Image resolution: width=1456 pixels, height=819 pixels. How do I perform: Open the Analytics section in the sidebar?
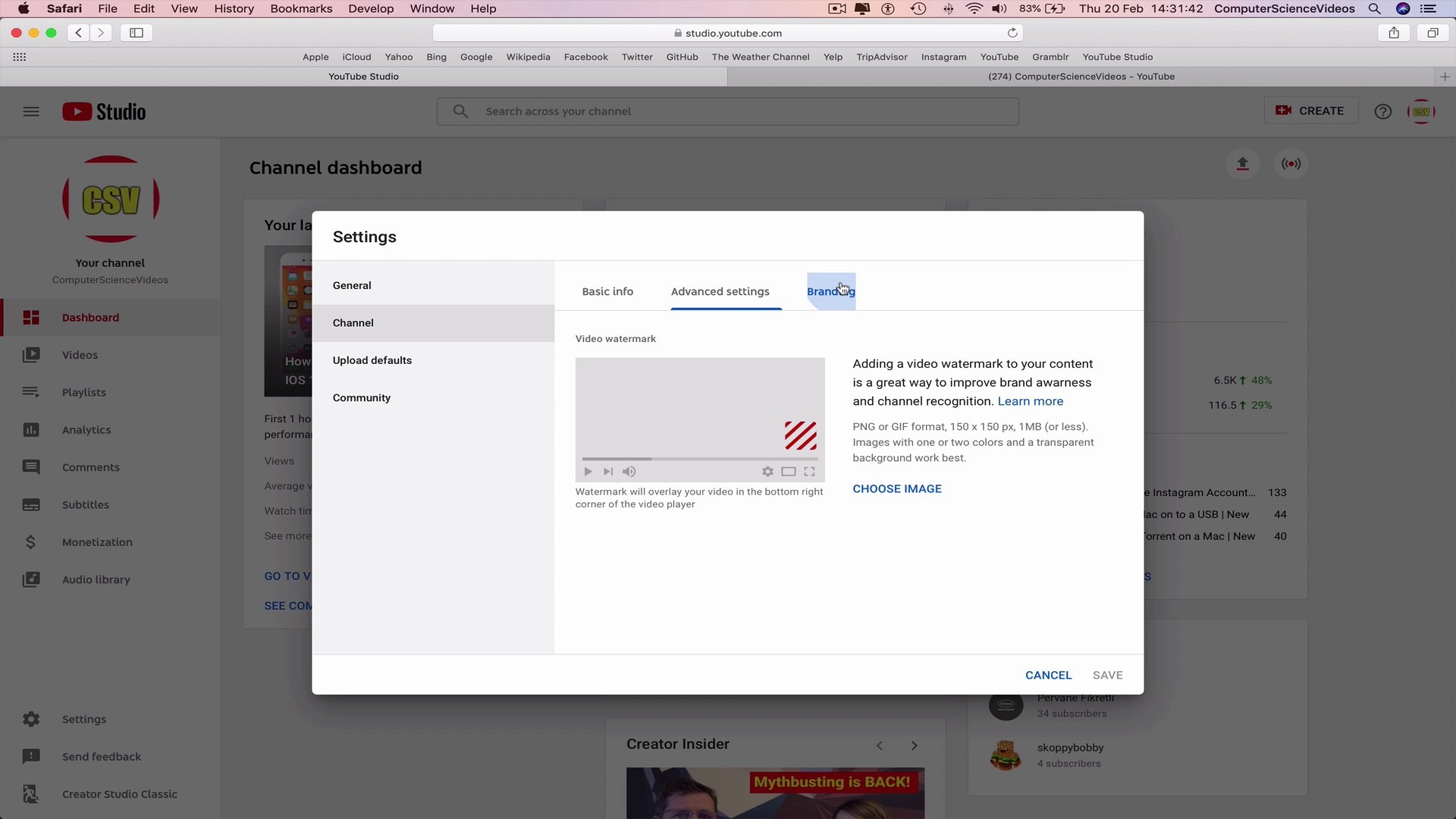pos(86,429)
